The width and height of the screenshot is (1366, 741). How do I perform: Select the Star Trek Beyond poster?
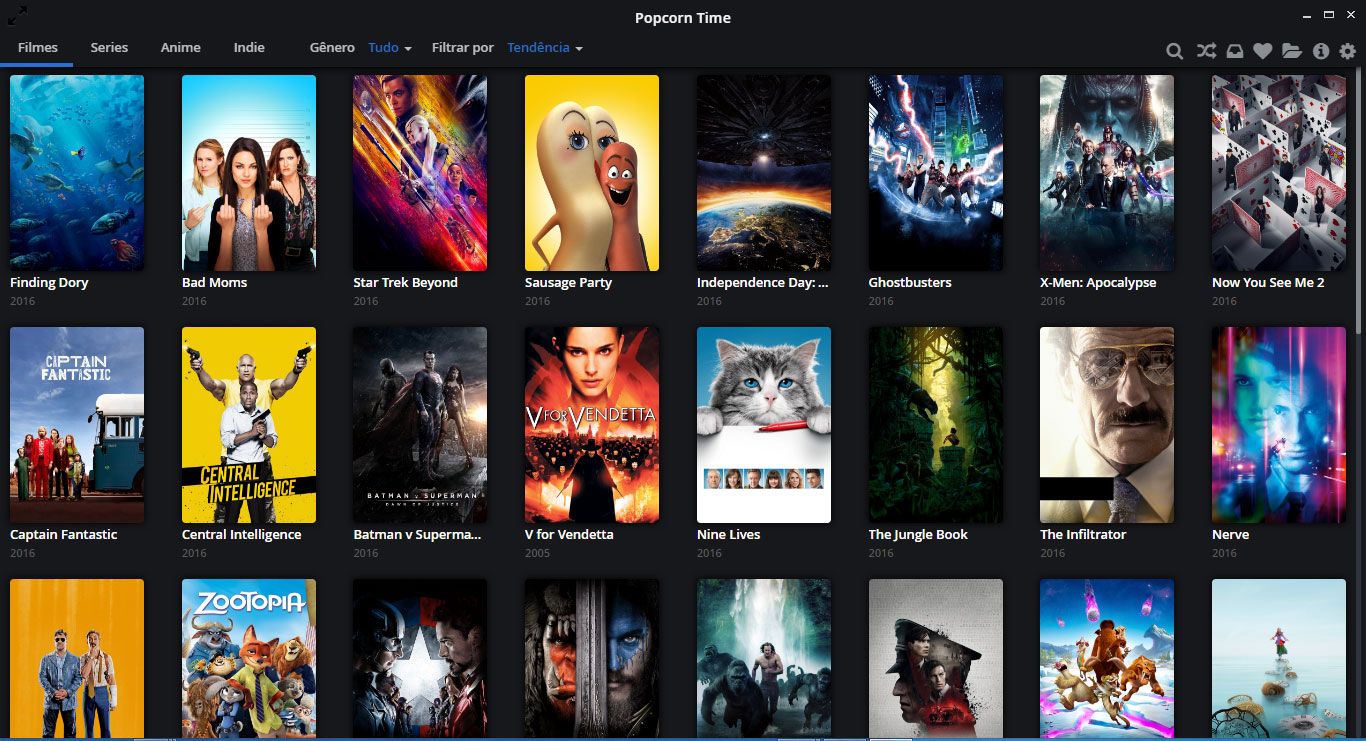[x=420, y=173]
